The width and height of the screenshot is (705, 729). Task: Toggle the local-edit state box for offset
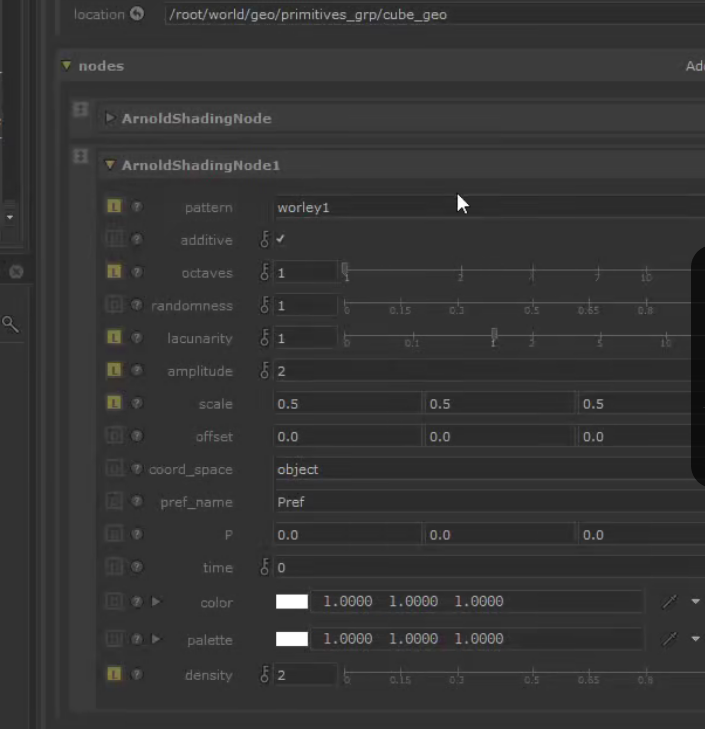coord(114,436)
